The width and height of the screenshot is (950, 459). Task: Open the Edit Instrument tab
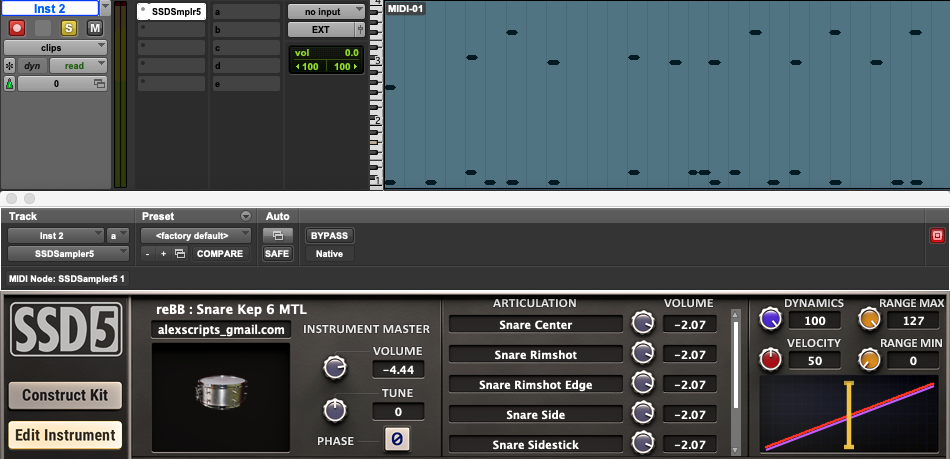65,435
